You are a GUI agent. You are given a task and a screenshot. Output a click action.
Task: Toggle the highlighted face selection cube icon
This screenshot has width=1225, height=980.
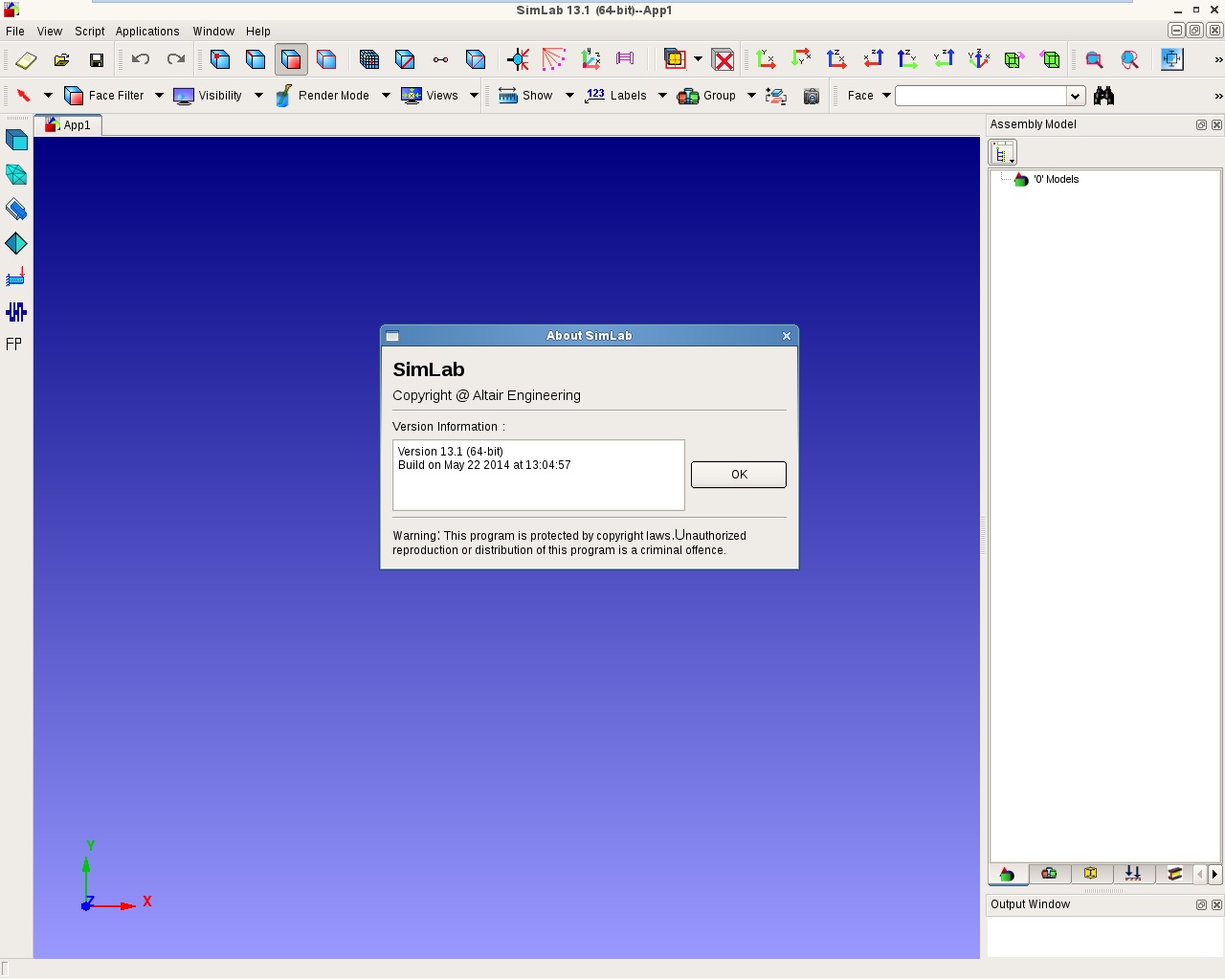291,59
